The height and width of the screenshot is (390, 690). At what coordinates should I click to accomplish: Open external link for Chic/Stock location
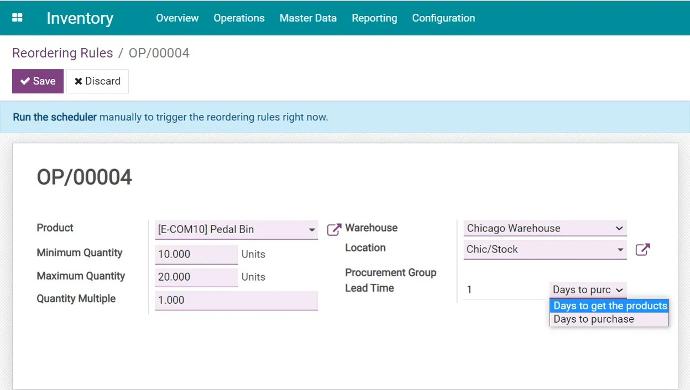642,250
